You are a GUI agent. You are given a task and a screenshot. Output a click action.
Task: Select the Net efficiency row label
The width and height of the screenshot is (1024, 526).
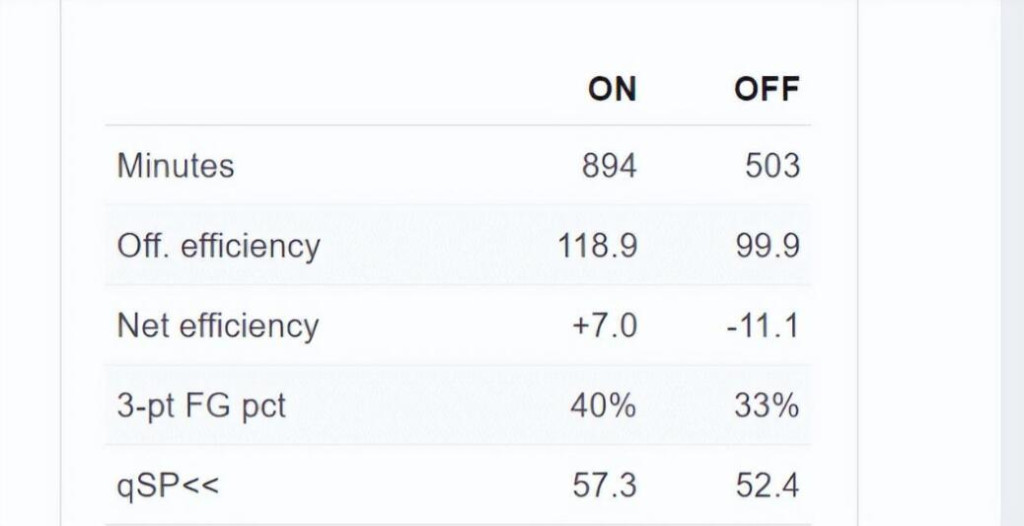[218, 326]
